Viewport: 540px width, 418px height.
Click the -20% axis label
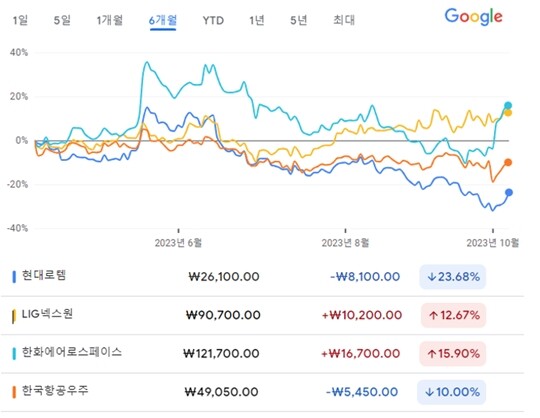tap(18, 184)
